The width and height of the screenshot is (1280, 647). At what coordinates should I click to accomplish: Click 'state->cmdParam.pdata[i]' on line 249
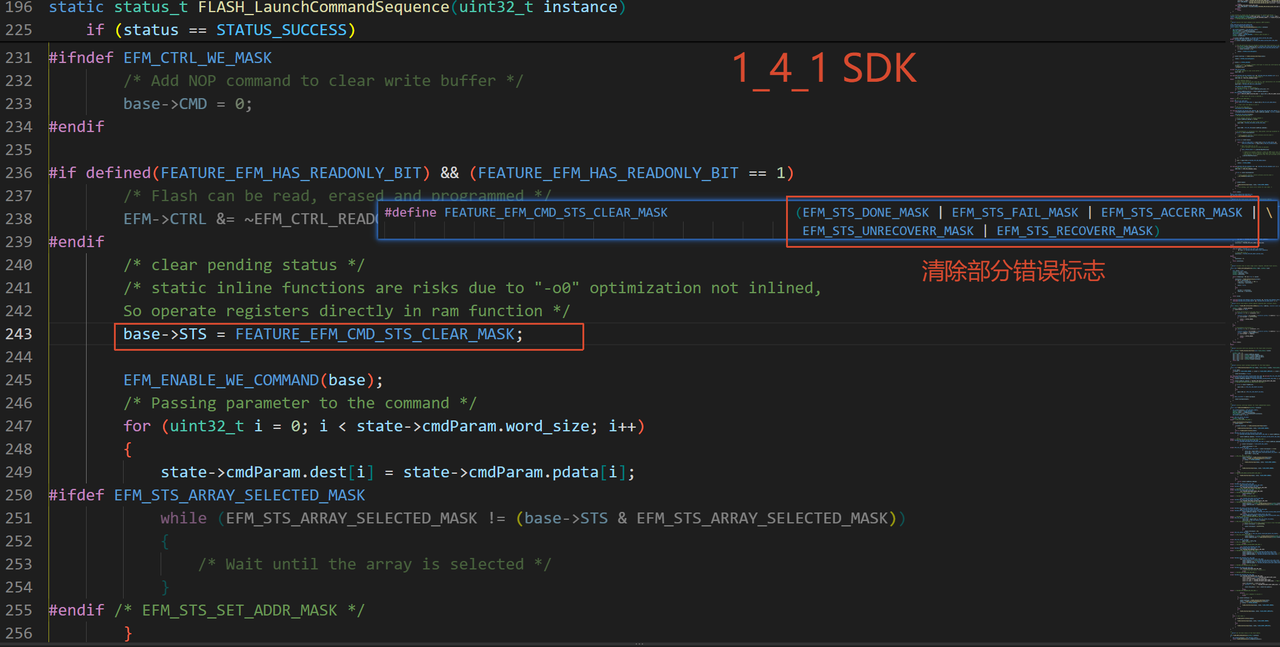pyautogui.click(x=515, y=472)
